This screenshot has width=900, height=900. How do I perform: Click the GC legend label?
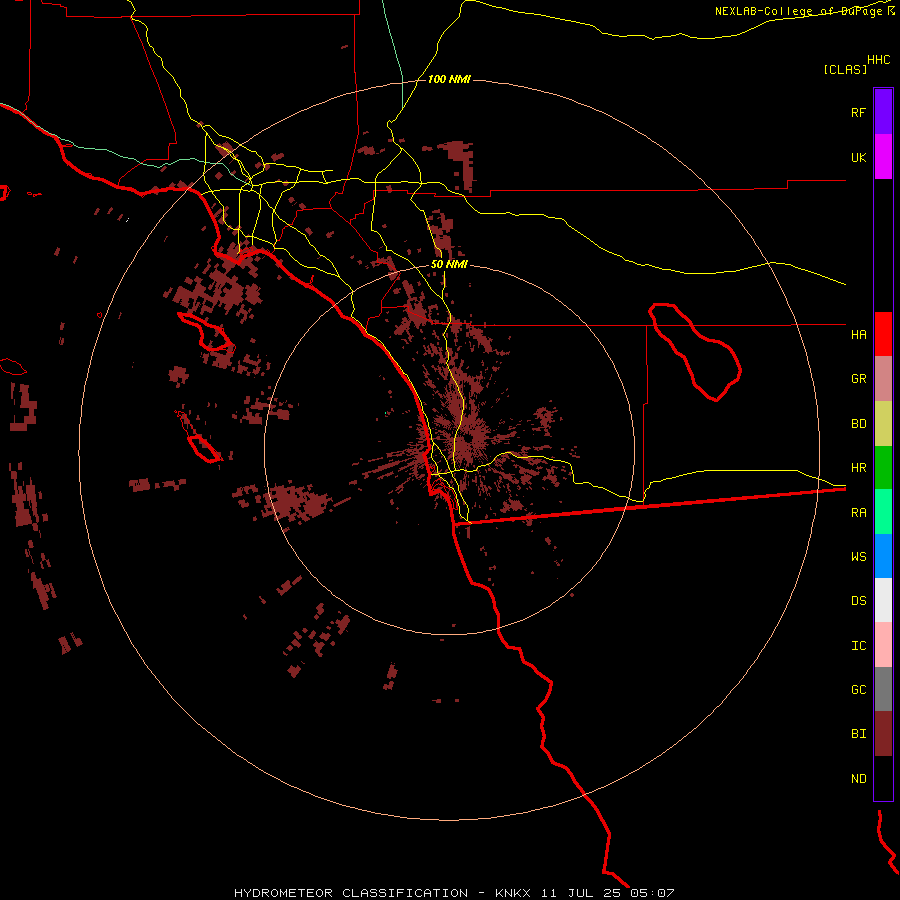[858, 689]
